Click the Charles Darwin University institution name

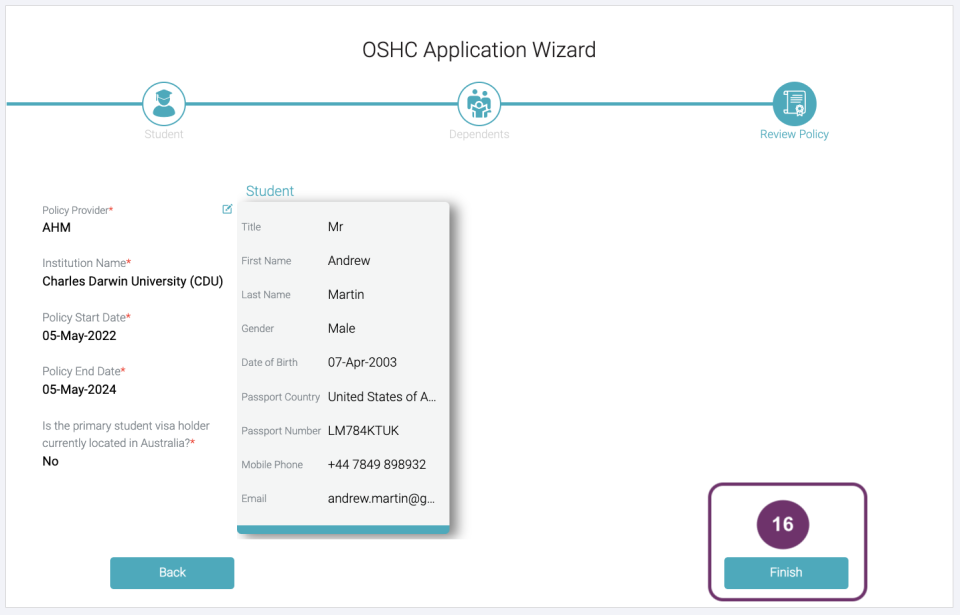[x=132, y=281]
